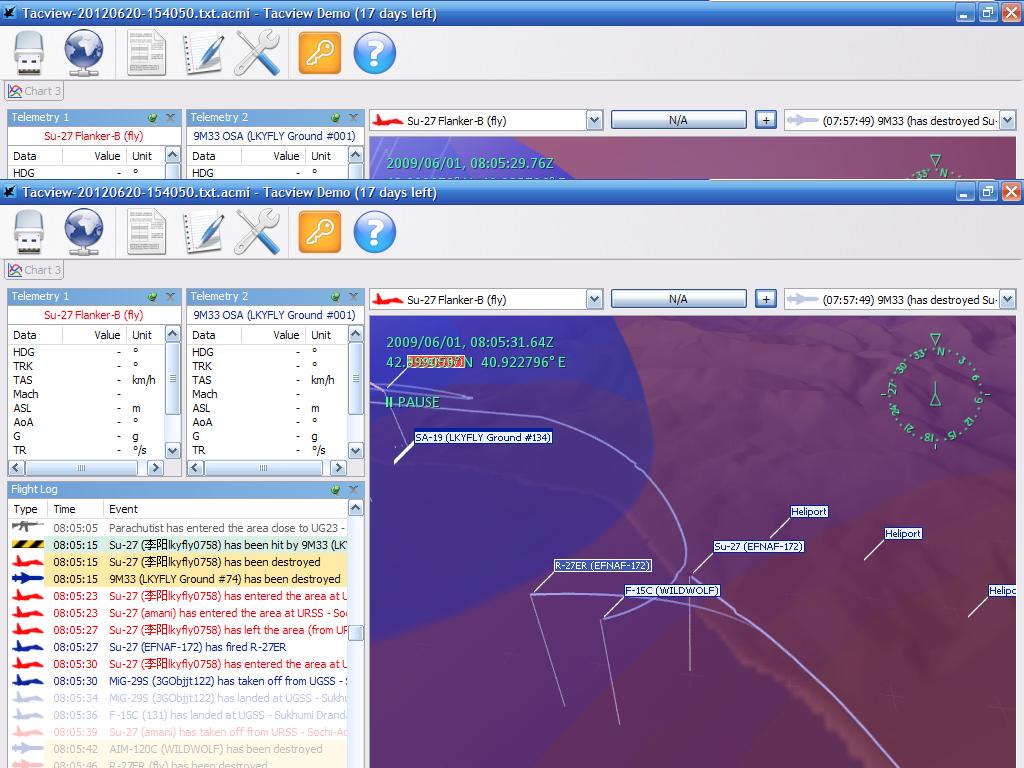This screenshot has width=1024, height=768.
Task: Open the Su-27 Flanker-B dropdown in back window
Action: click(594, 121)
